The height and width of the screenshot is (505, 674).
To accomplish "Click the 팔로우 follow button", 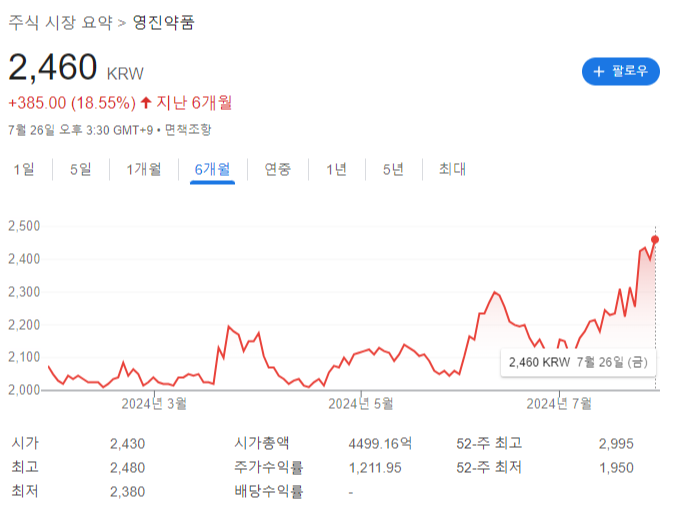I will 620,71.
